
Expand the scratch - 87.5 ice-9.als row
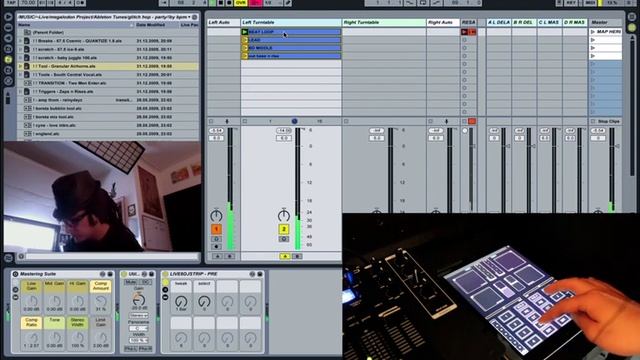point(20,49)
